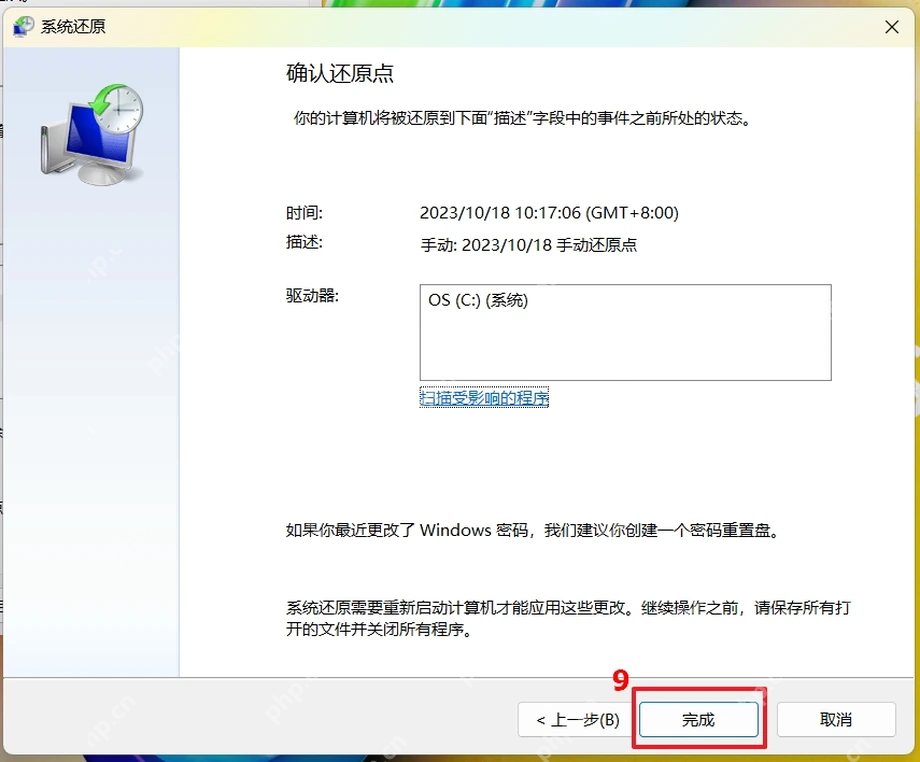
Task: Click the 确认还原点 heading
Action: tap(340, 73)
